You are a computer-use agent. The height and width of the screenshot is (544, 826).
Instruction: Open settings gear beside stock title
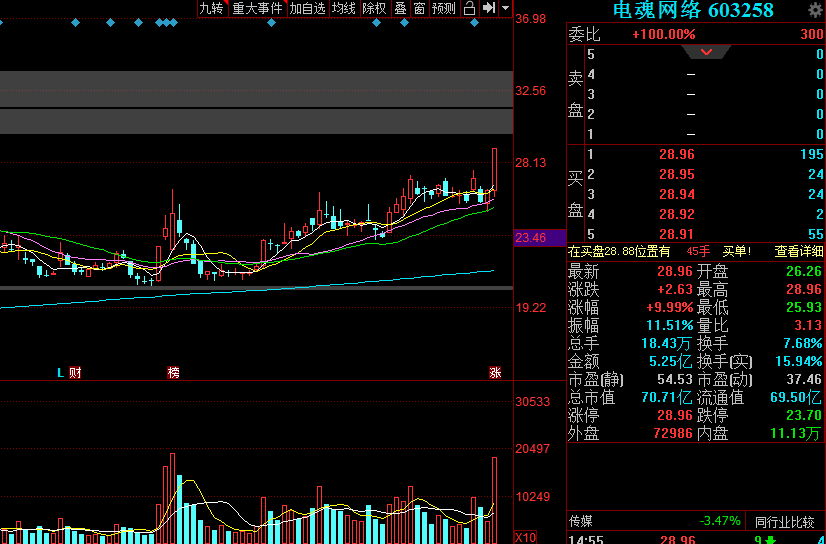tap(815, 9)
